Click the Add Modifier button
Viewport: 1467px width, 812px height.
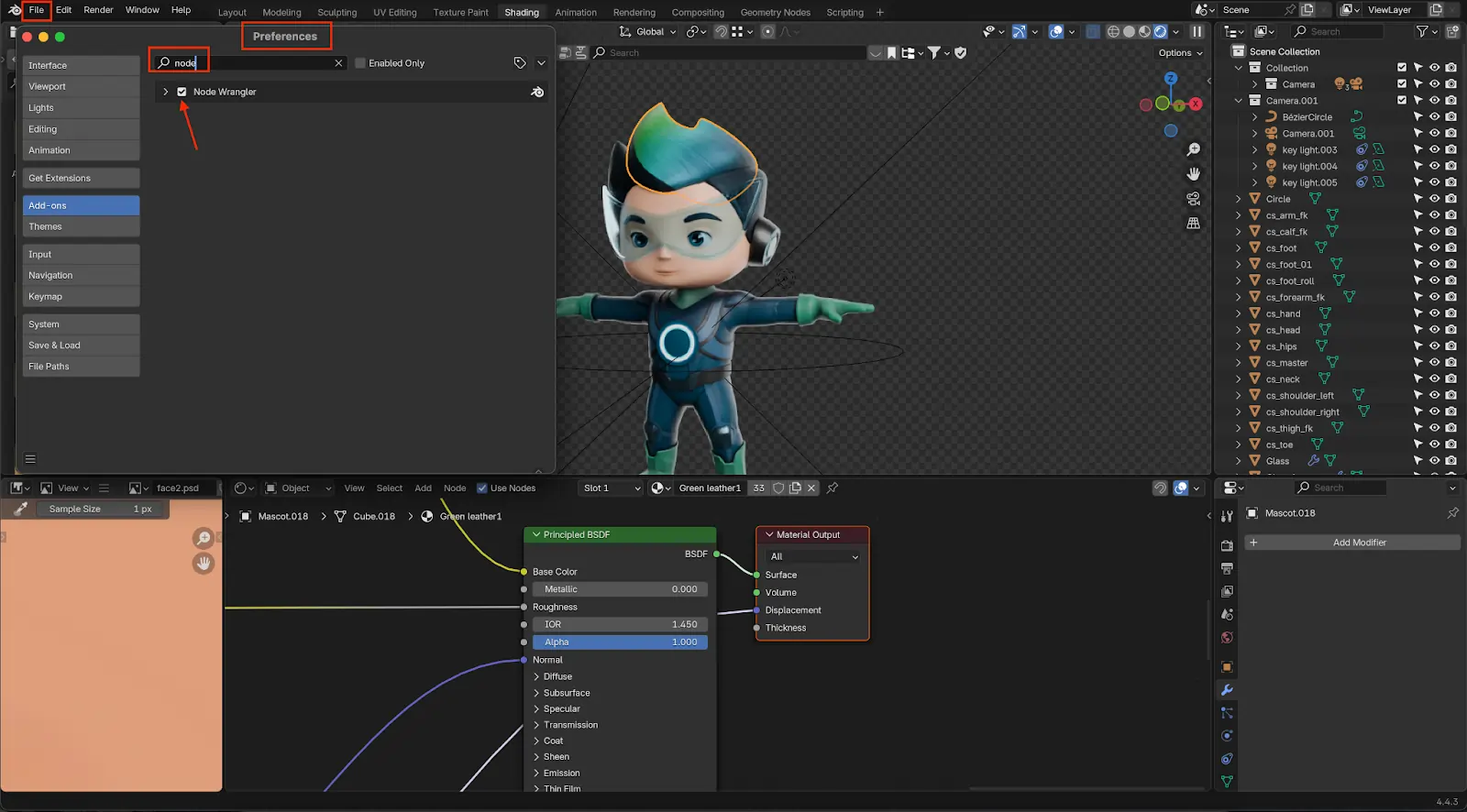pos(1351,543)
